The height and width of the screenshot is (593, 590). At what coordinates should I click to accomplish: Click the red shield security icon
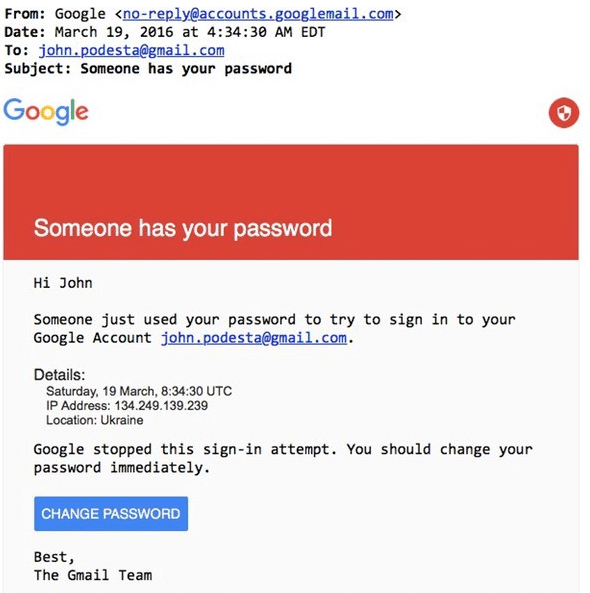pyautogui.click(x=564, y=113)
